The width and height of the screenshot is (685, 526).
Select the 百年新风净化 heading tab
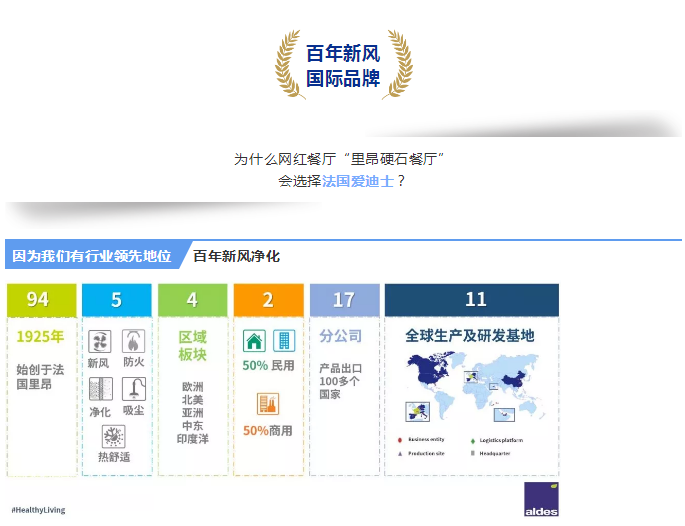tap(236, 256)
